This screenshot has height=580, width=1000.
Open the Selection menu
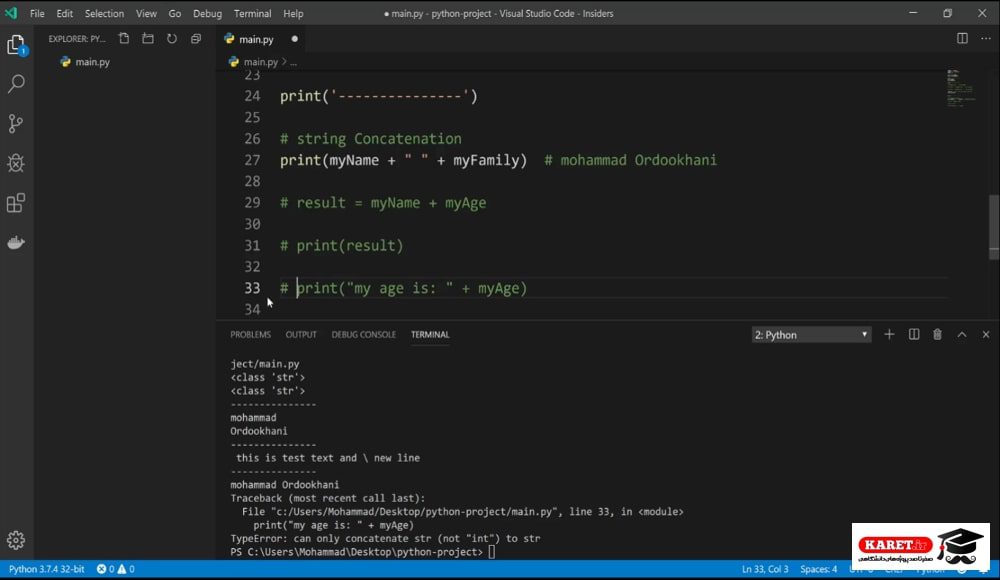105,13
